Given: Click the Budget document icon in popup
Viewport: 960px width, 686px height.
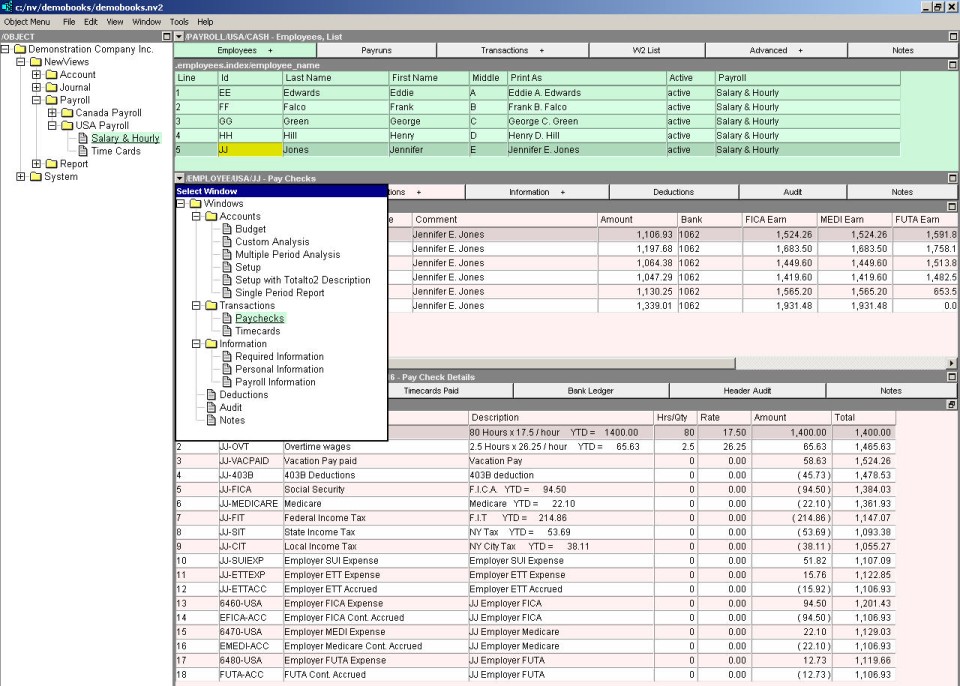Looking at the screenshot, I should (x=227, y=229).
